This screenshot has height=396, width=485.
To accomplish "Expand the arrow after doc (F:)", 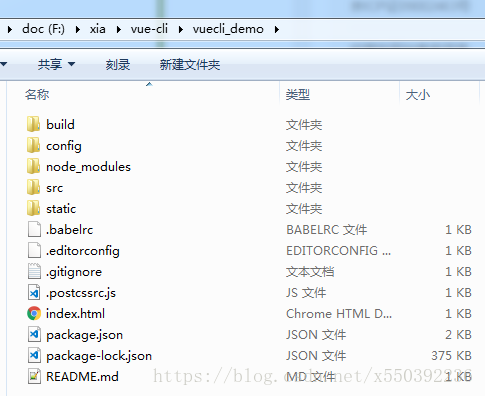I will coord(78,30).
